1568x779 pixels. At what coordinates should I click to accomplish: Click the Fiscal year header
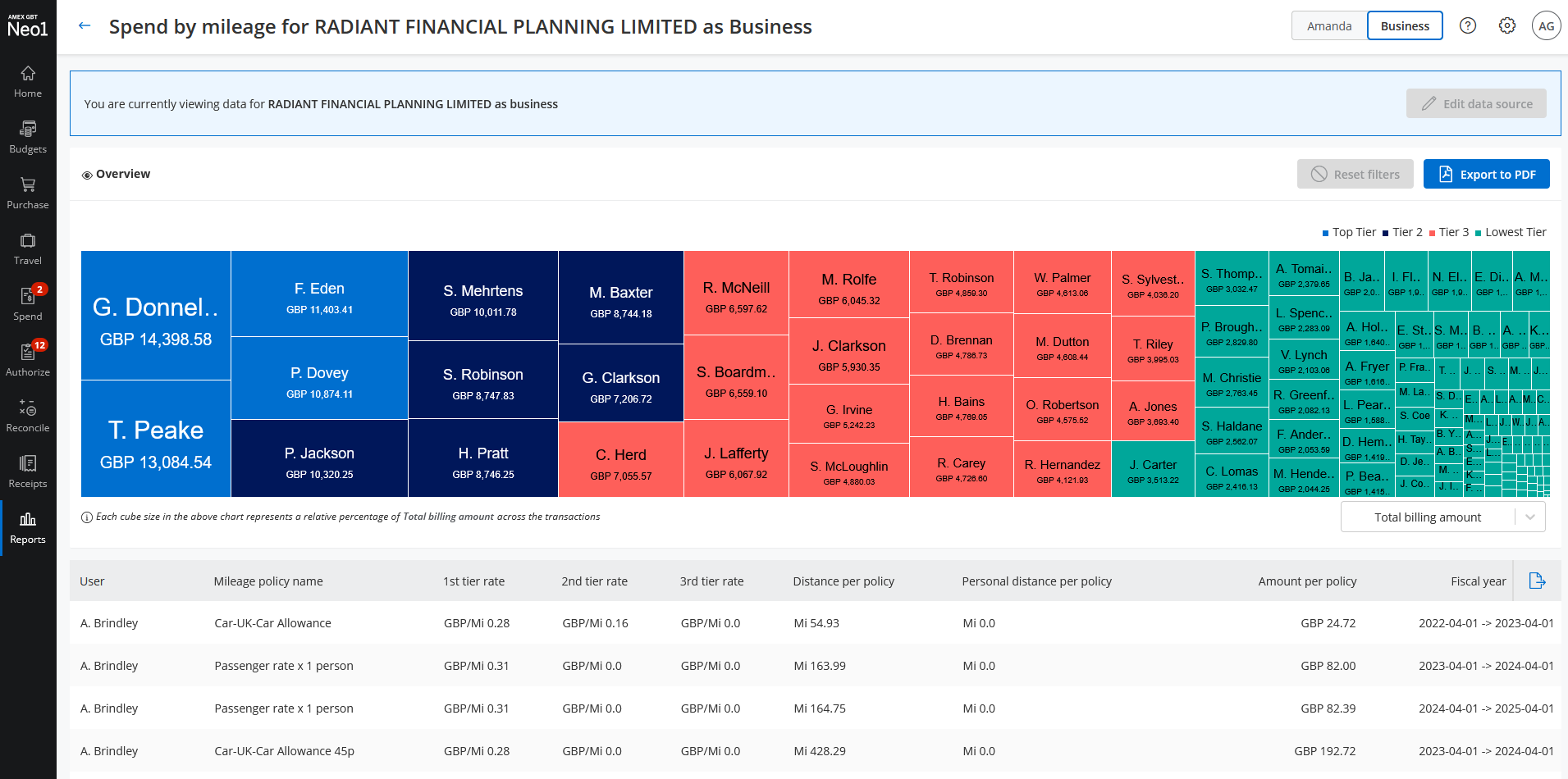tap(1478, 581)
